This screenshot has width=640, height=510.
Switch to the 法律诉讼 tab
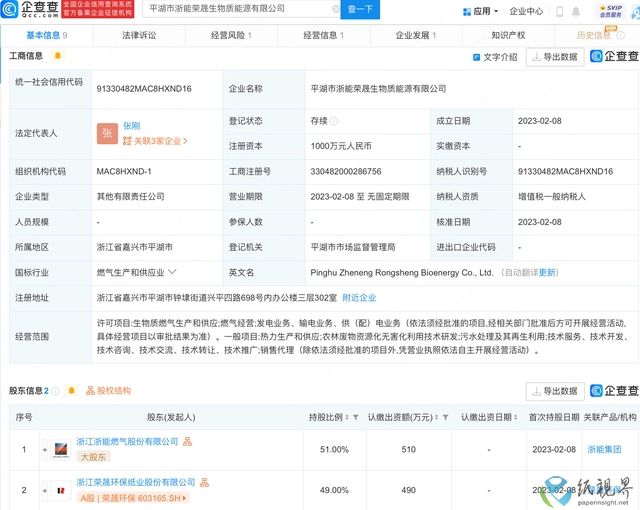139,35
